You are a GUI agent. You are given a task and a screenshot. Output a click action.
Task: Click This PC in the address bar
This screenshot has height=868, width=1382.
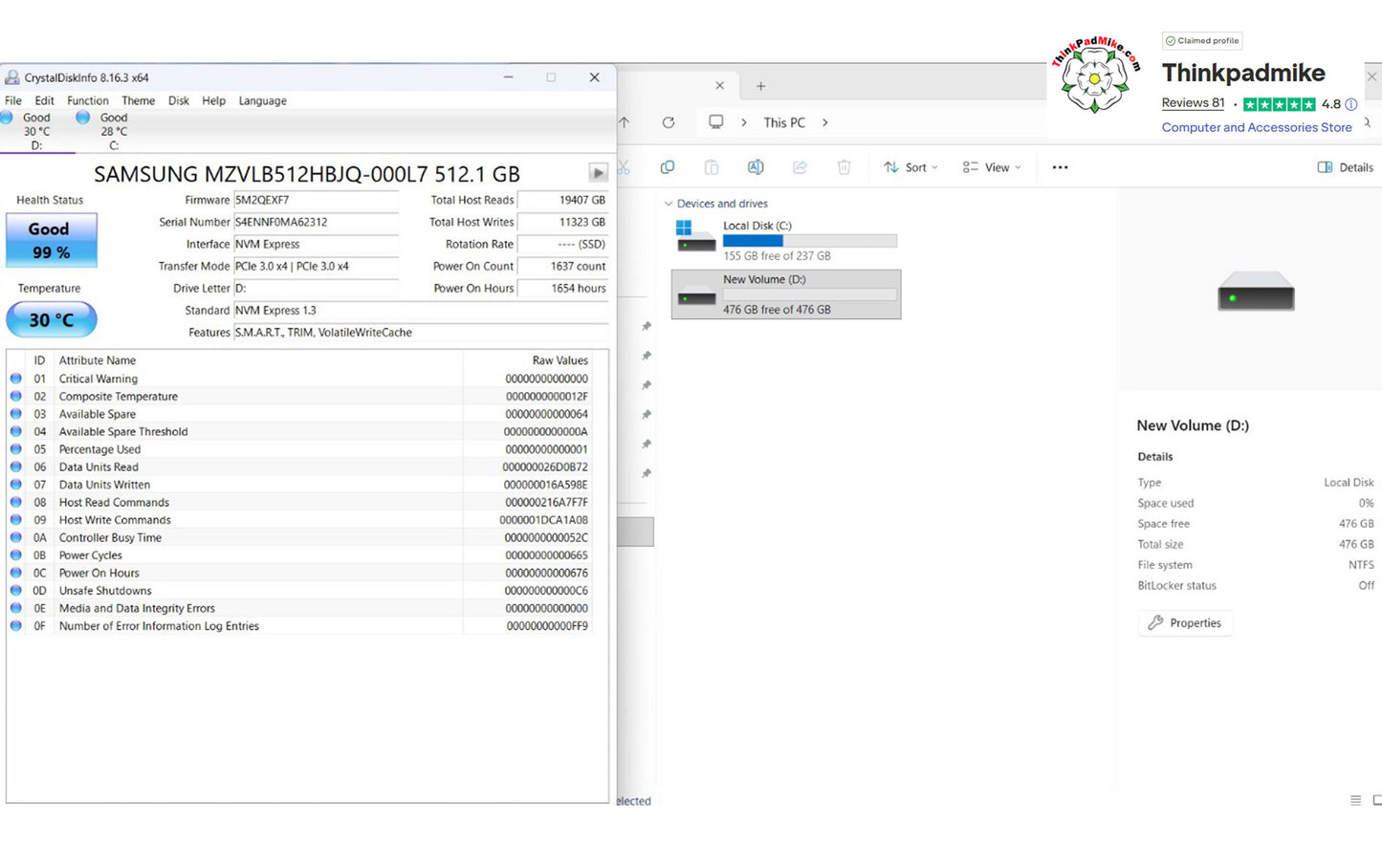784,122
